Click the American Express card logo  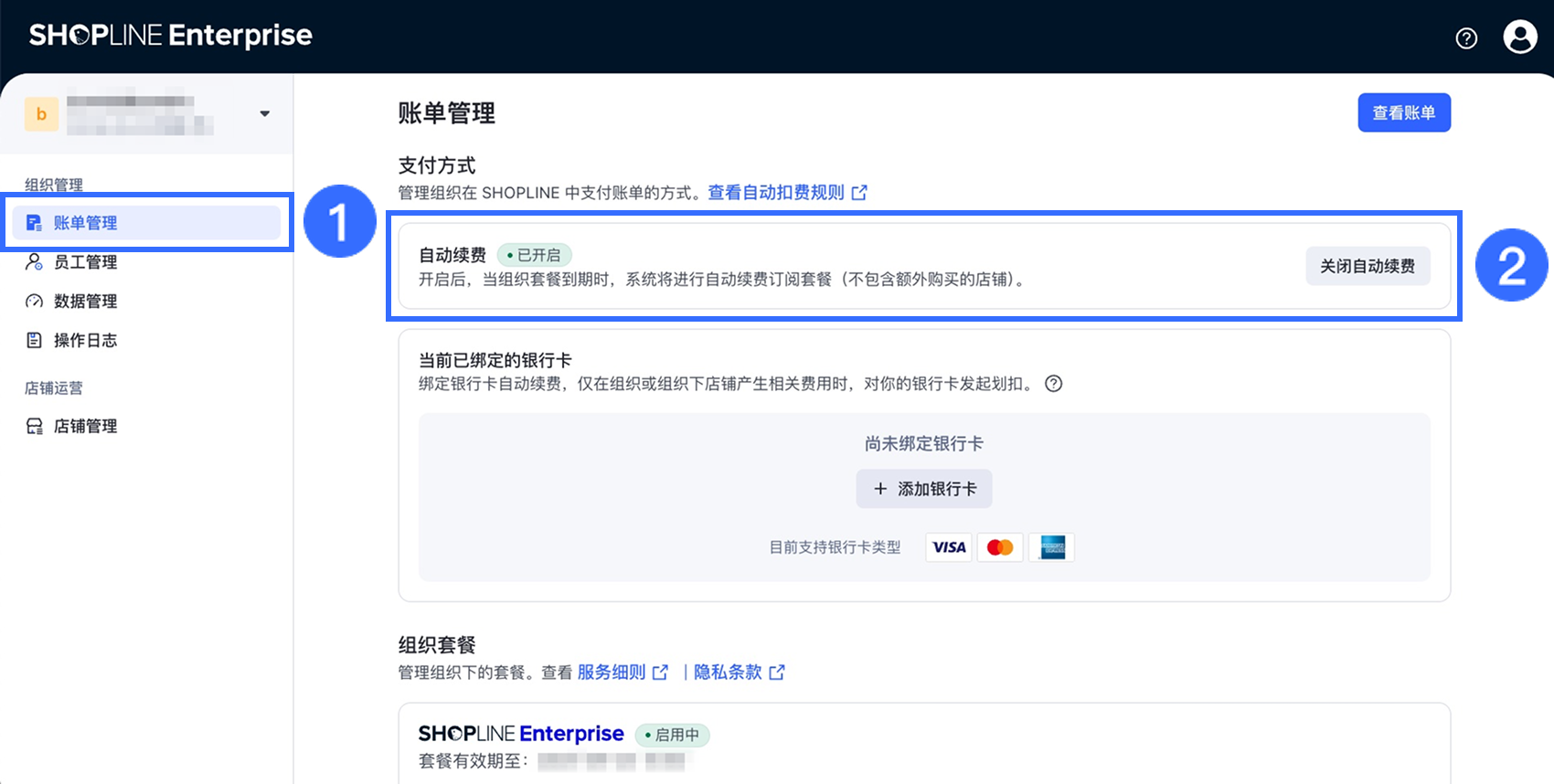coord(1051,547)
